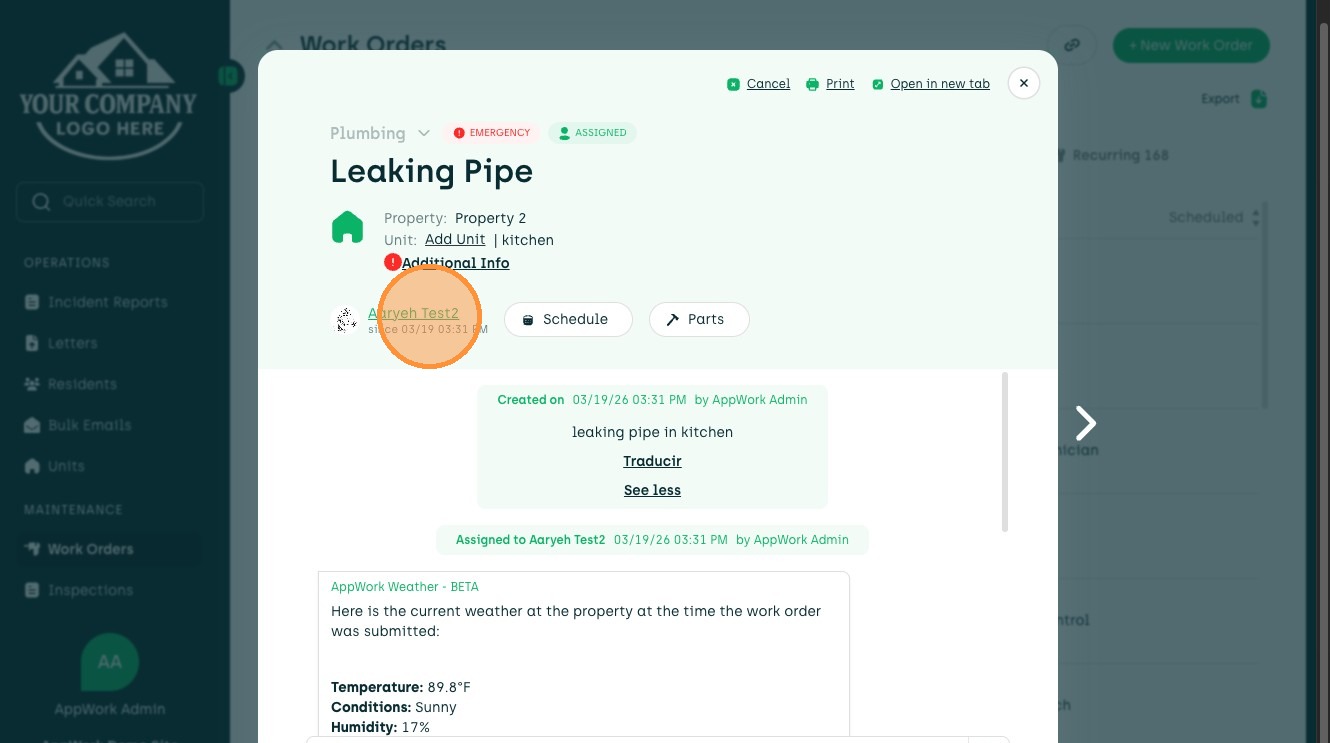Close the Leaking Pipe dialog
This screenshot has height=743, width=1330.
coord(1023,84)
